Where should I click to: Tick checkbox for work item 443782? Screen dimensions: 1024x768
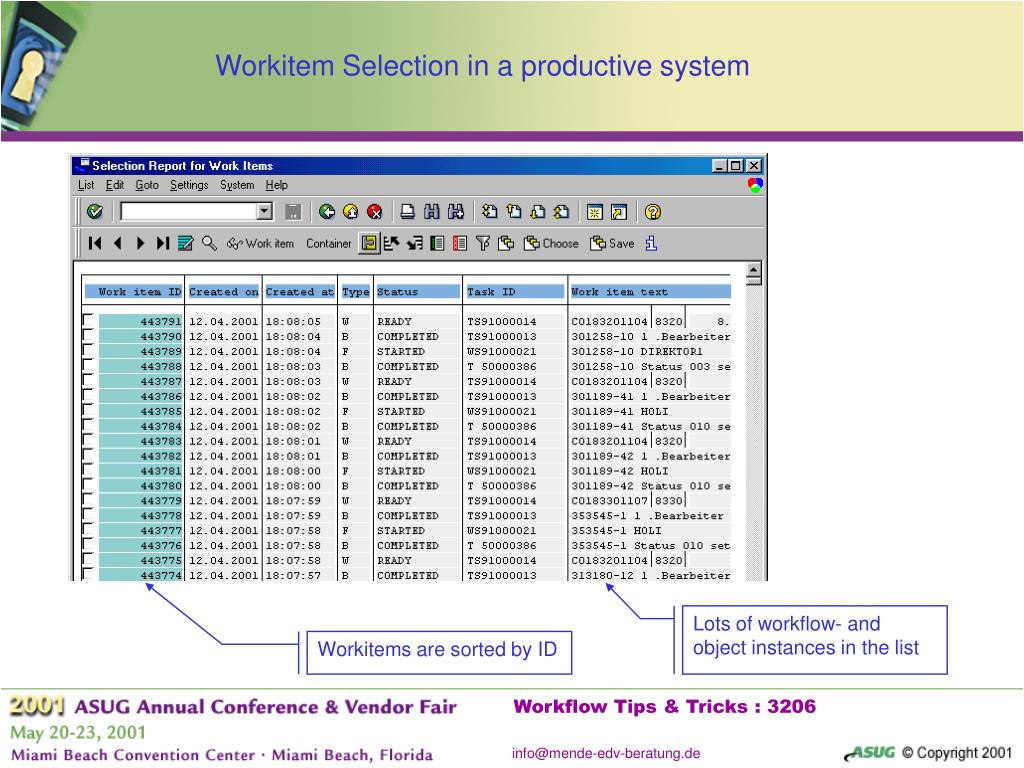tap(88, 455)
